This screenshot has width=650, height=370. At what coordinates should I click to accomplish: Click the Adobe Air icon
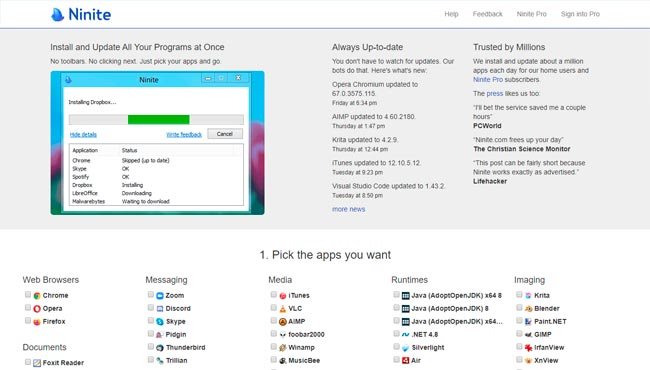406,360
